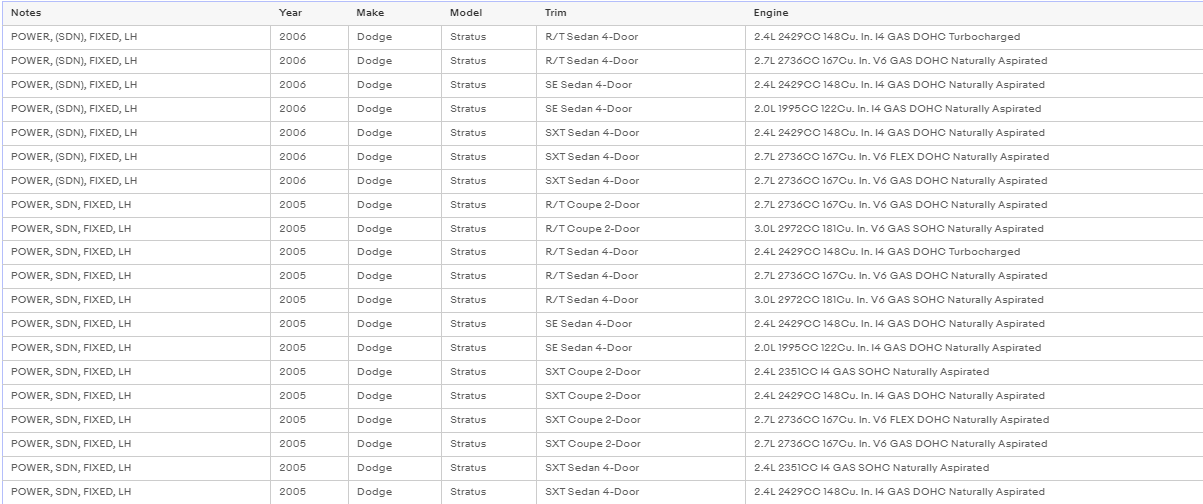Image resolution: width=1203 pixels, height=504 pixels.
Task: Click first R/T Coupe 2-Door trim cell
Action: coord(640,205)
